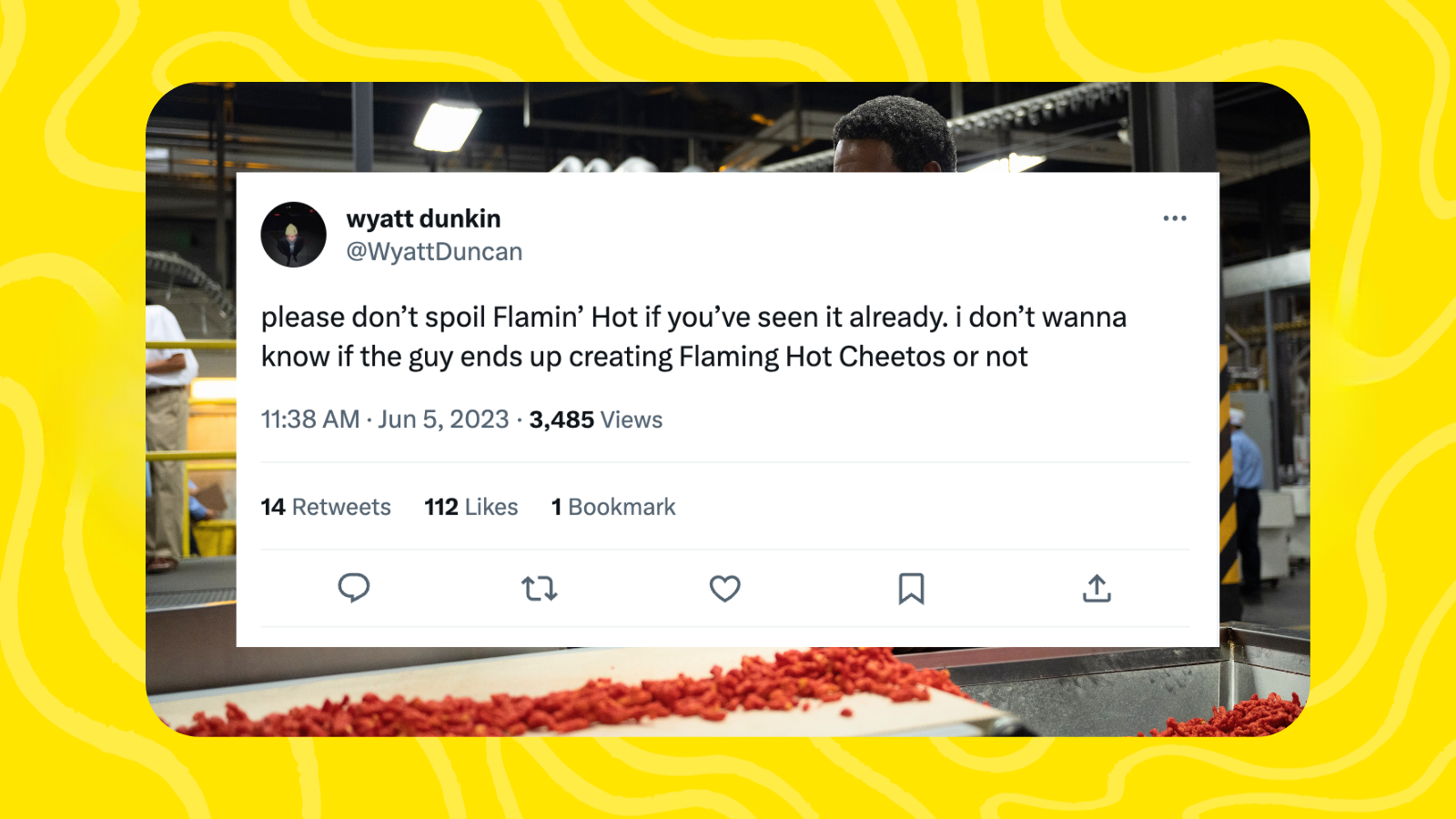The image size is (1456, 819).
Task: View the 112 Likes list
Action: [x=470, y=507]
